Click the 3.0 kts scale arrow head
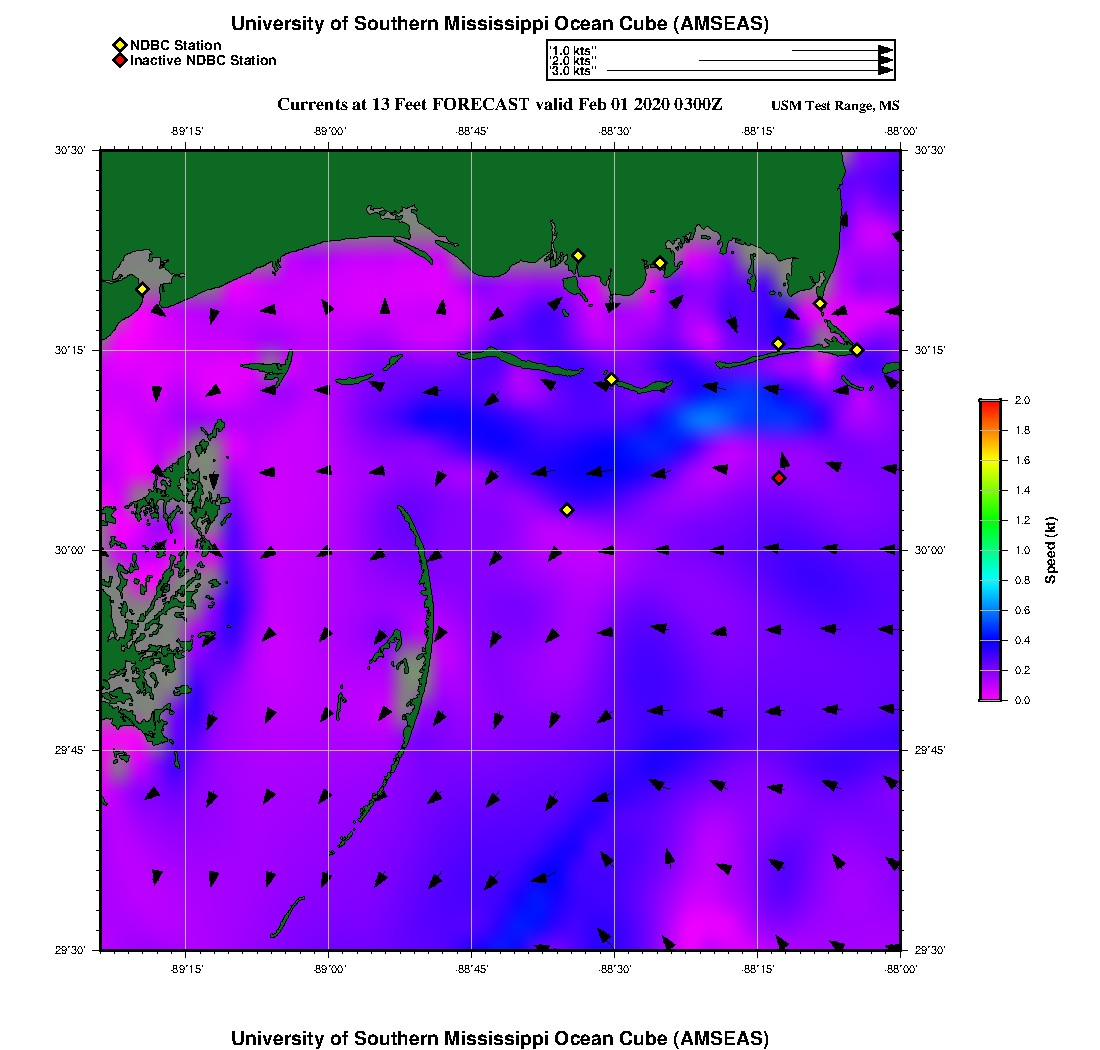1100x1050 pixels. [x=885, y=71]
